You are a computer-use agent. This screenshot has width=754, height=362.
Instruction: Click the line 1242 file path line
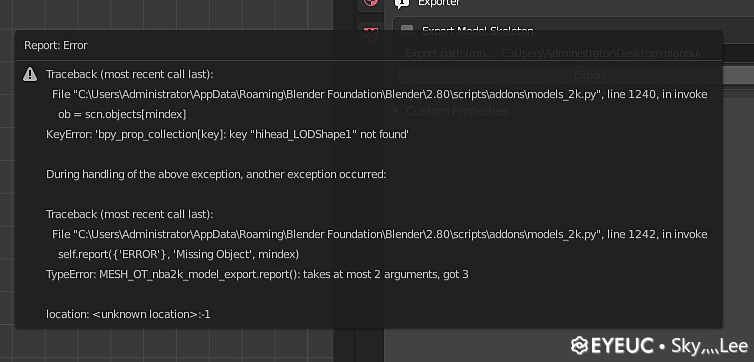(379, 234)
